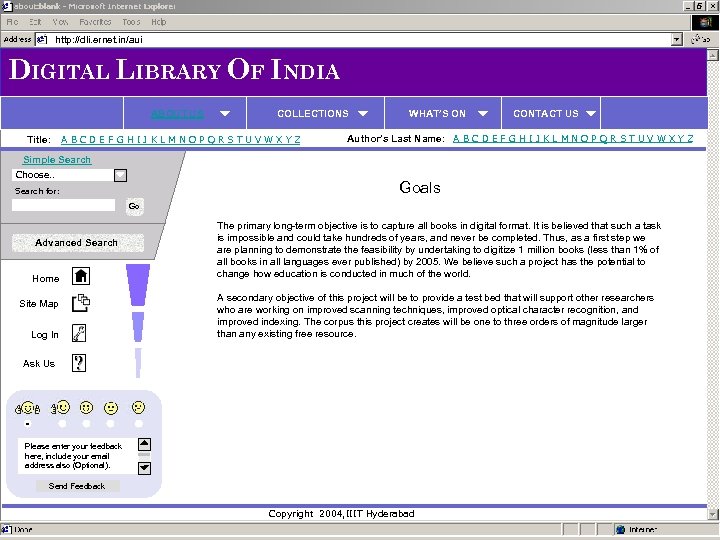Click the page scrollbar down arrow
This screenshot has height=540, width=720.
point(713,514)
